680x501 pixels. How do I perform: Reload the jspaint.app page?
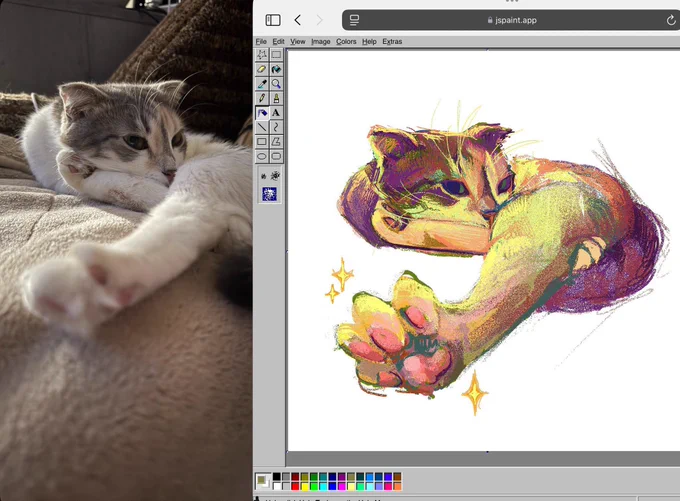(x=671, y=20)
